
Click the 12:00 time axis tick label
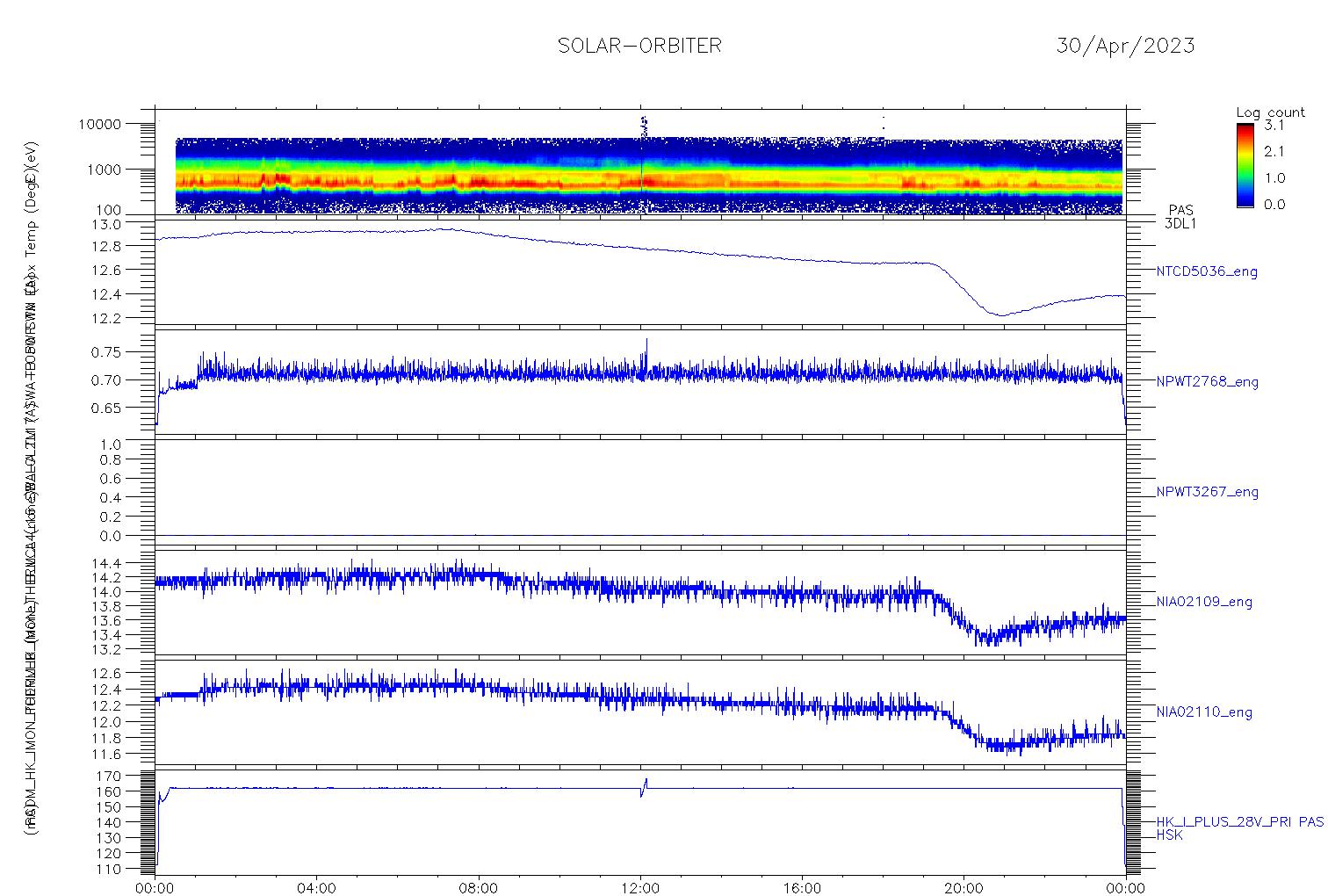pos(640,887)
